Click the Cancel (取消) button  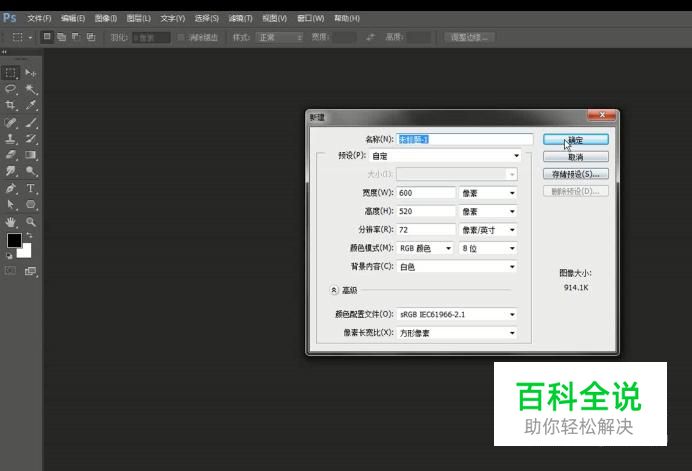pos(576,157)
